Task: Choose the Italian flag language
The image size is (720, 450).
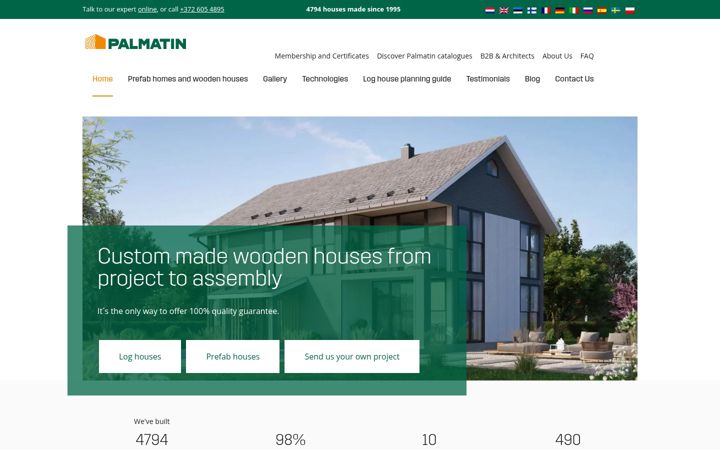Action: pos(574,10)
